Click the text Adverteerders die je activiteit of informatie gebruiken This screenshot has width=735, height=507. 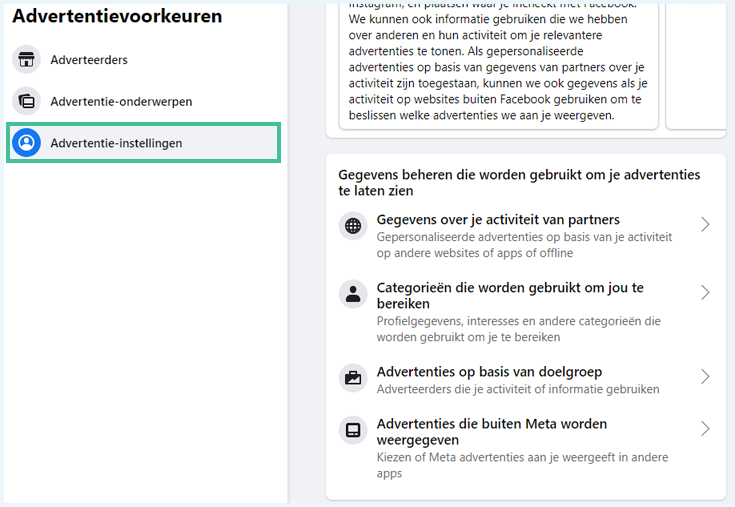(518, 389)
